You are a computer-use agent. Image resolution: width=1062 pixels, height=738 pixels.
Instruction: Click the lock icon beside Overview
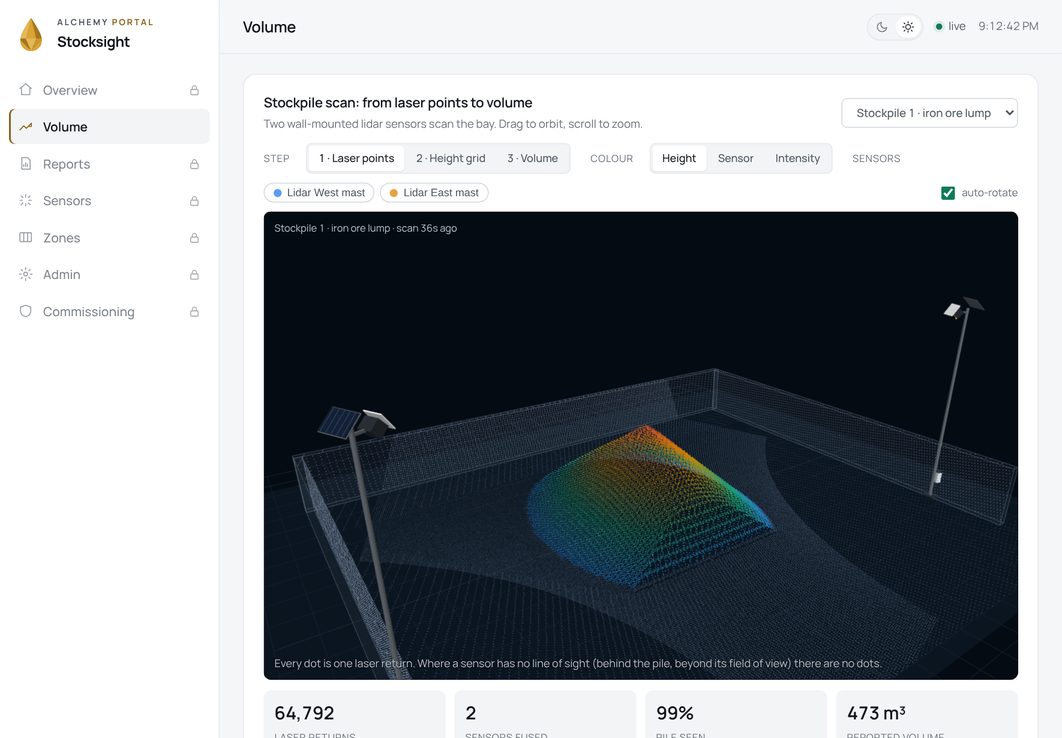194,90
